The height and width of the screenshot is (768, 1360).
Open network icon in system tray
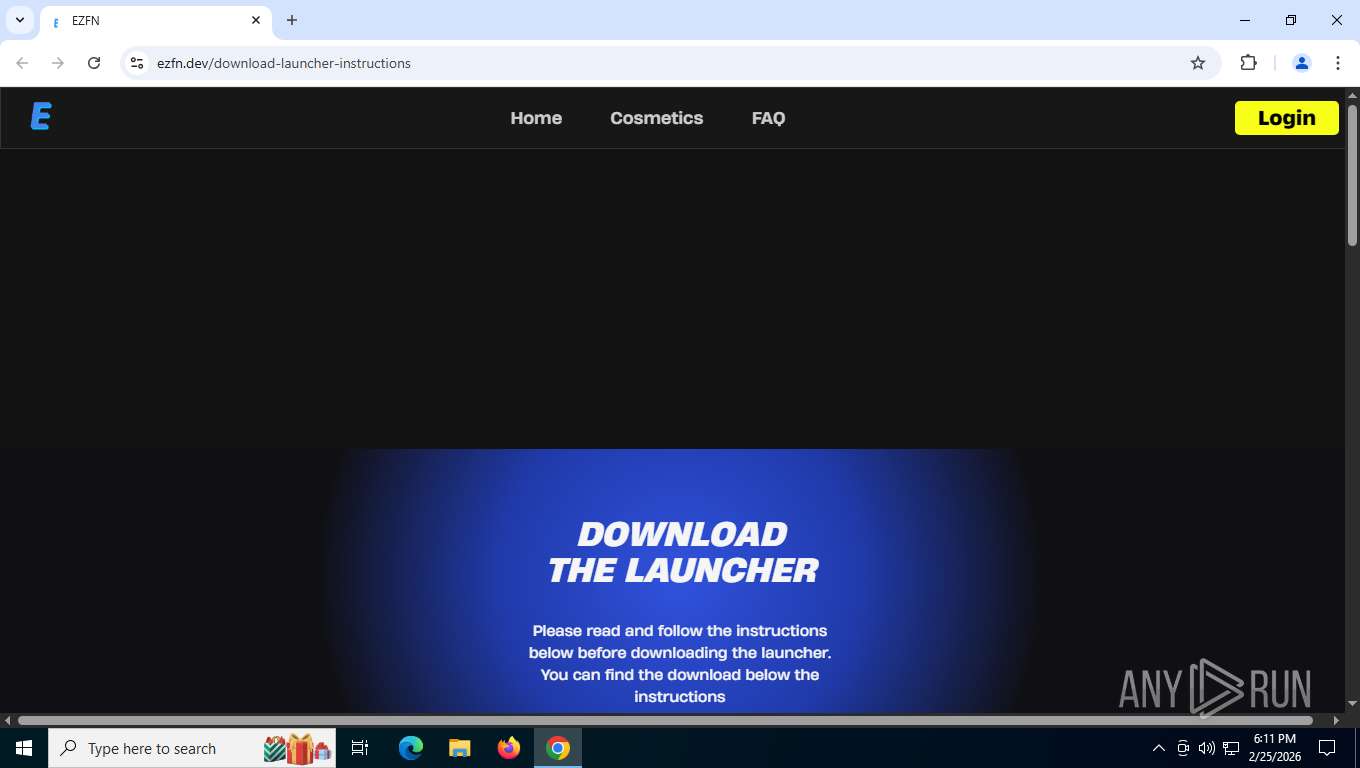pyautogui.click(x=1231, y=748)
